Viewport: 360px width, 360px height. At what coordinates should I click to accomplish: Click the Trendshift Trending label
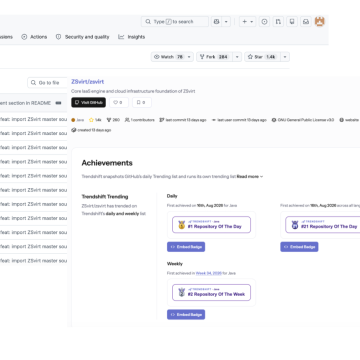pos(105,197)
